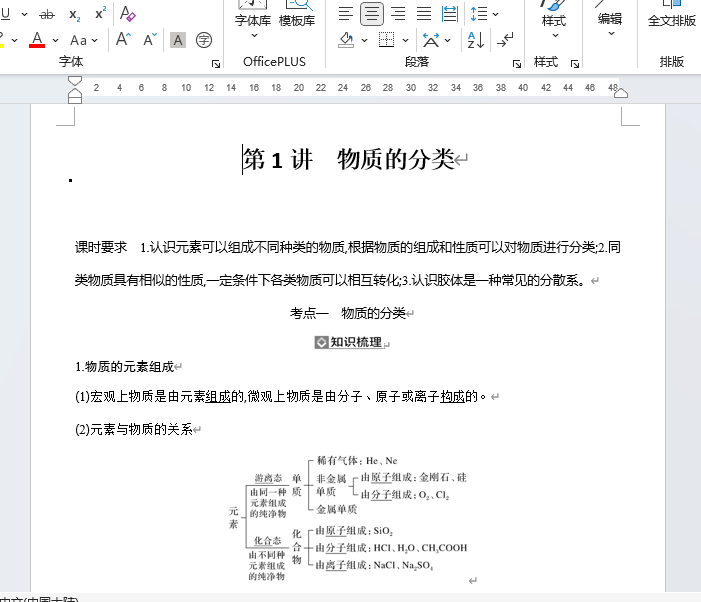
Task: Toggle superscript formatting
Action: [101, 13]
